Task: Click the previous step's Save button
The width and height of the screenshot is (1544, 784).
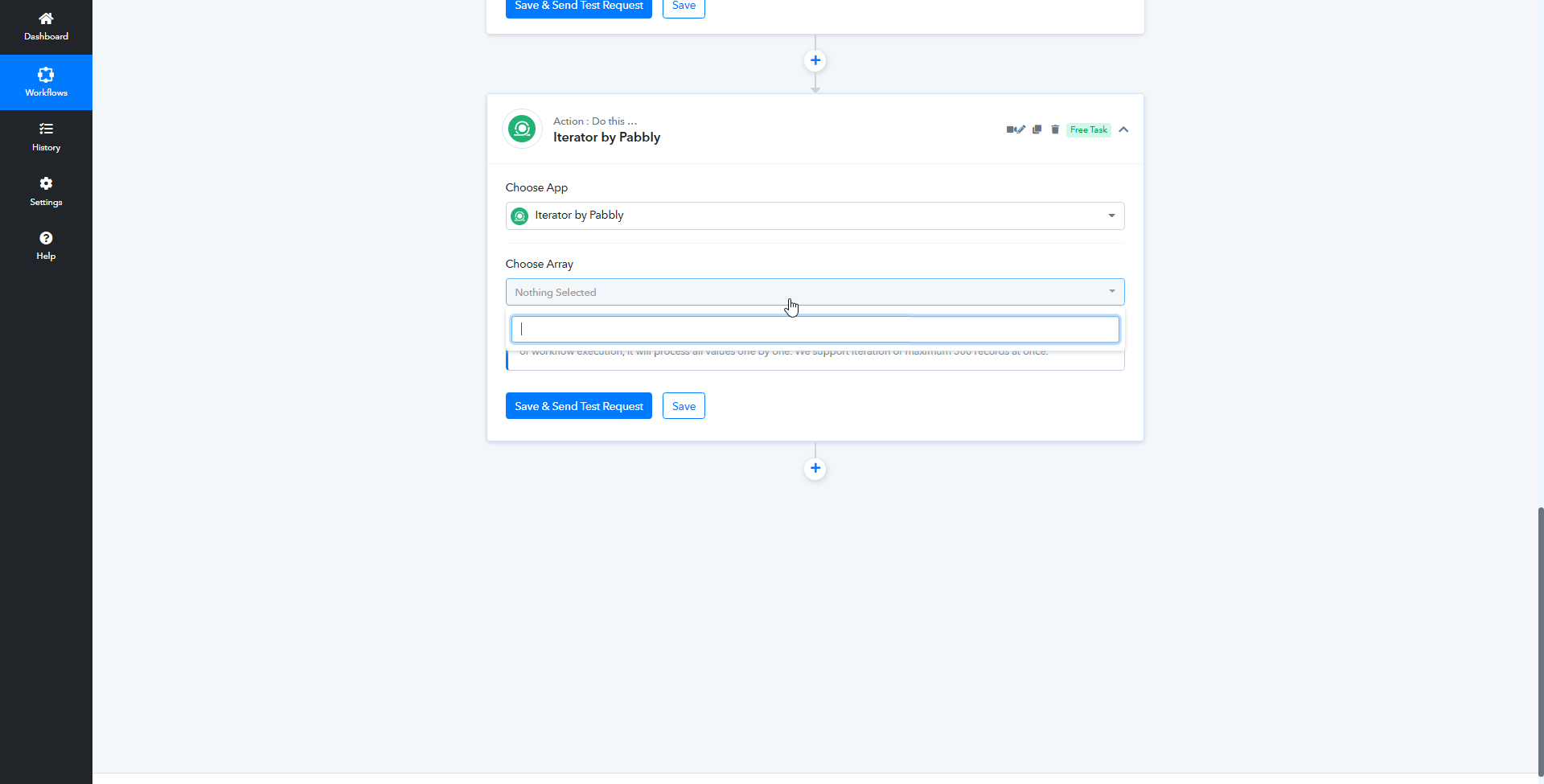Action: point(684,7)
